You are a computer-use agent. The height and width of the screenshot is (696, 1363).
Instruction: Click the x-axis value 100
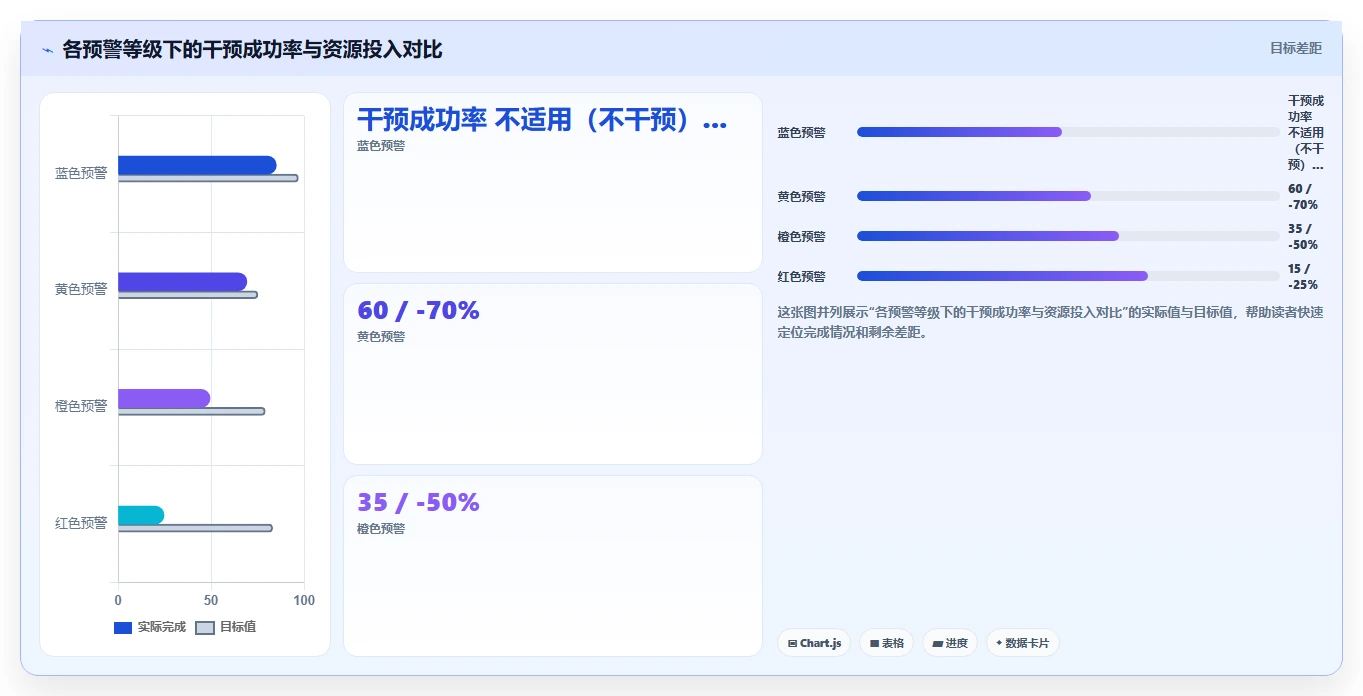click(x=304, y=600)
